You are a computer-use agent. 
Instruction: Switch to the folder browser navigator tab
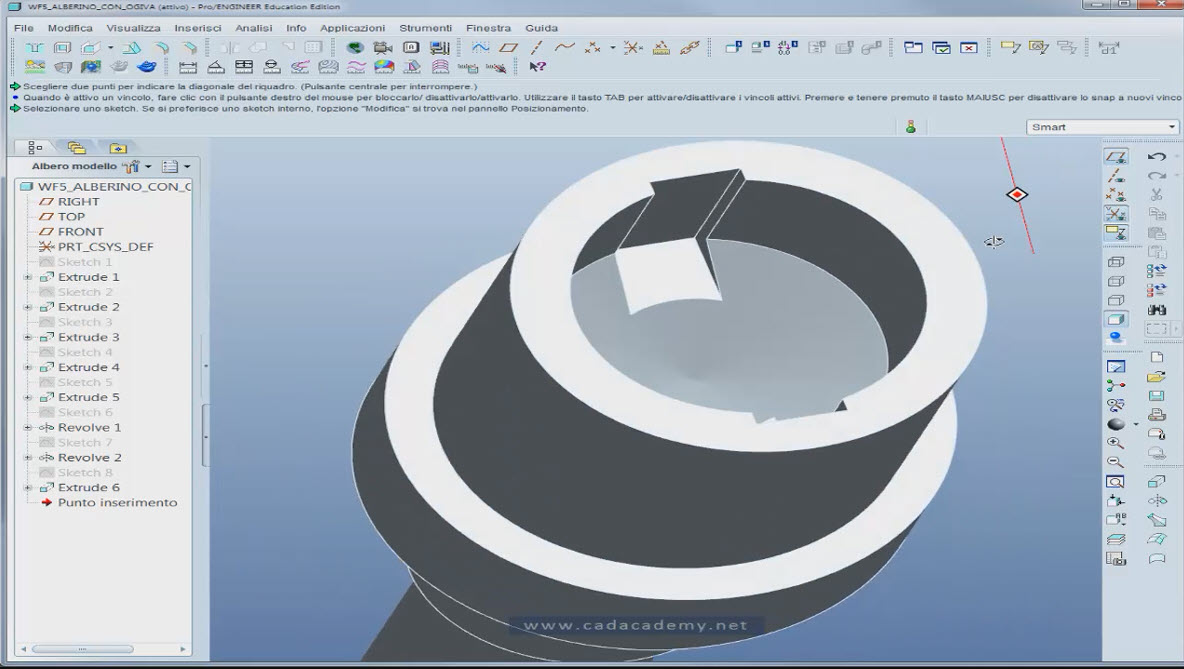click(76, 148)
